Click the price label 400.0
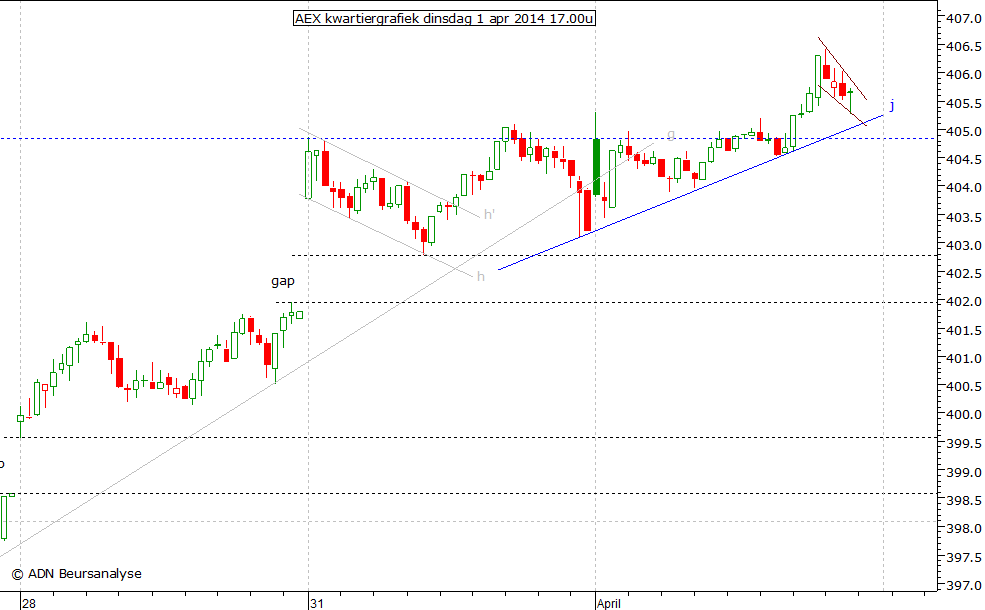The image size is (985, 610). [x=964, y=415]
